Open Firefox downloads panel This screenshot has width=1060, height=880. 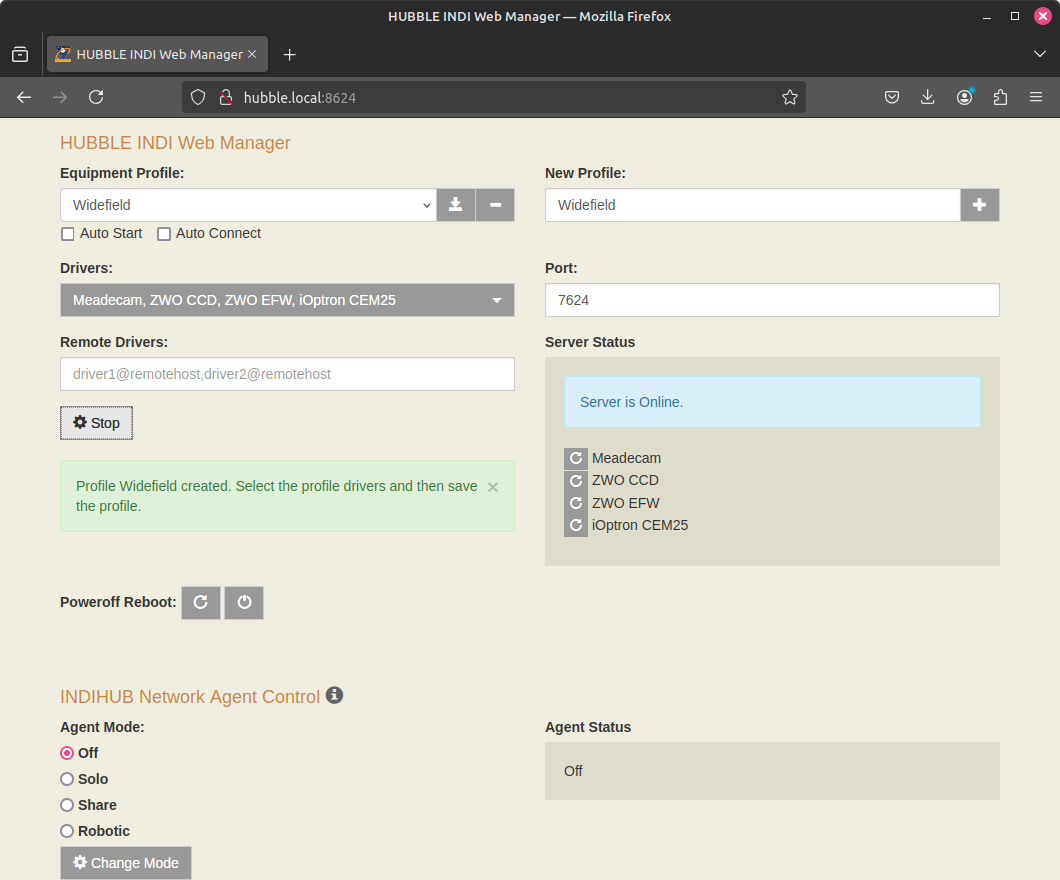pyautogui.click(x=928, y=97)
